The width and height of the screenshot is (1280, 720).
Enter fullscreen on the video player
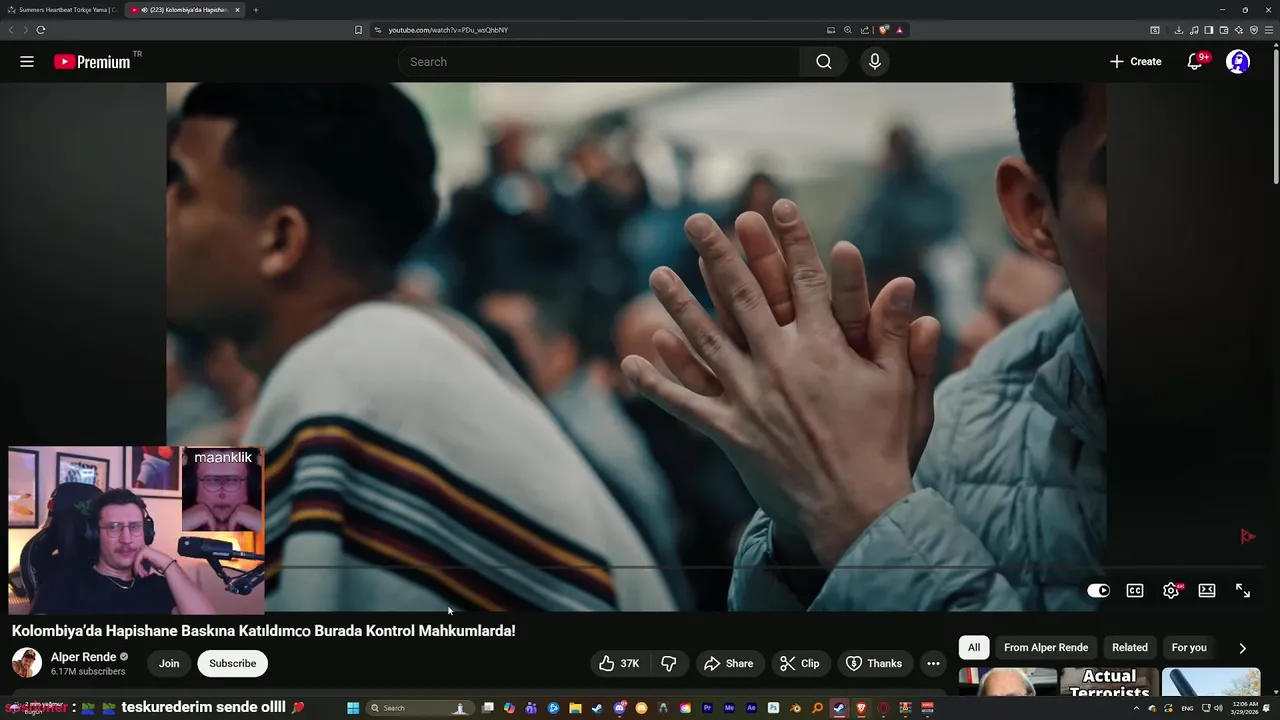click(1243, 591)
